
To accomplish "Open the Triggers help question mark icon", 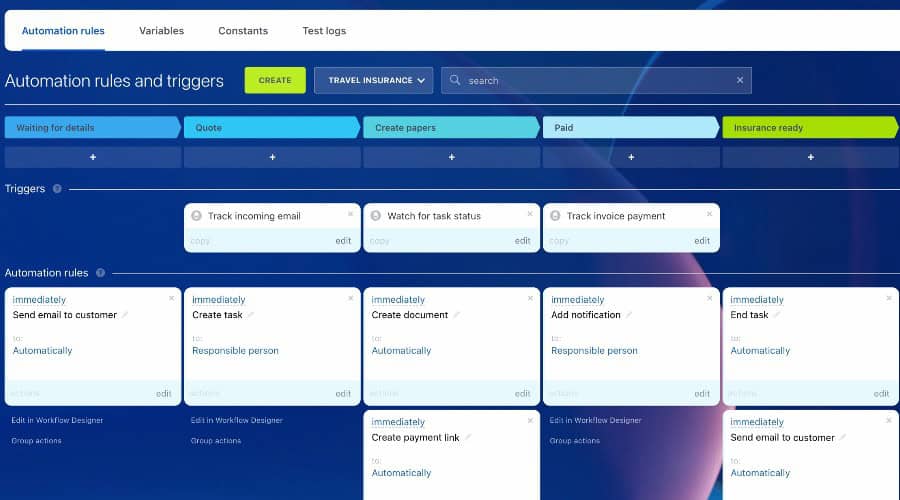I will [x=57, y=188].
